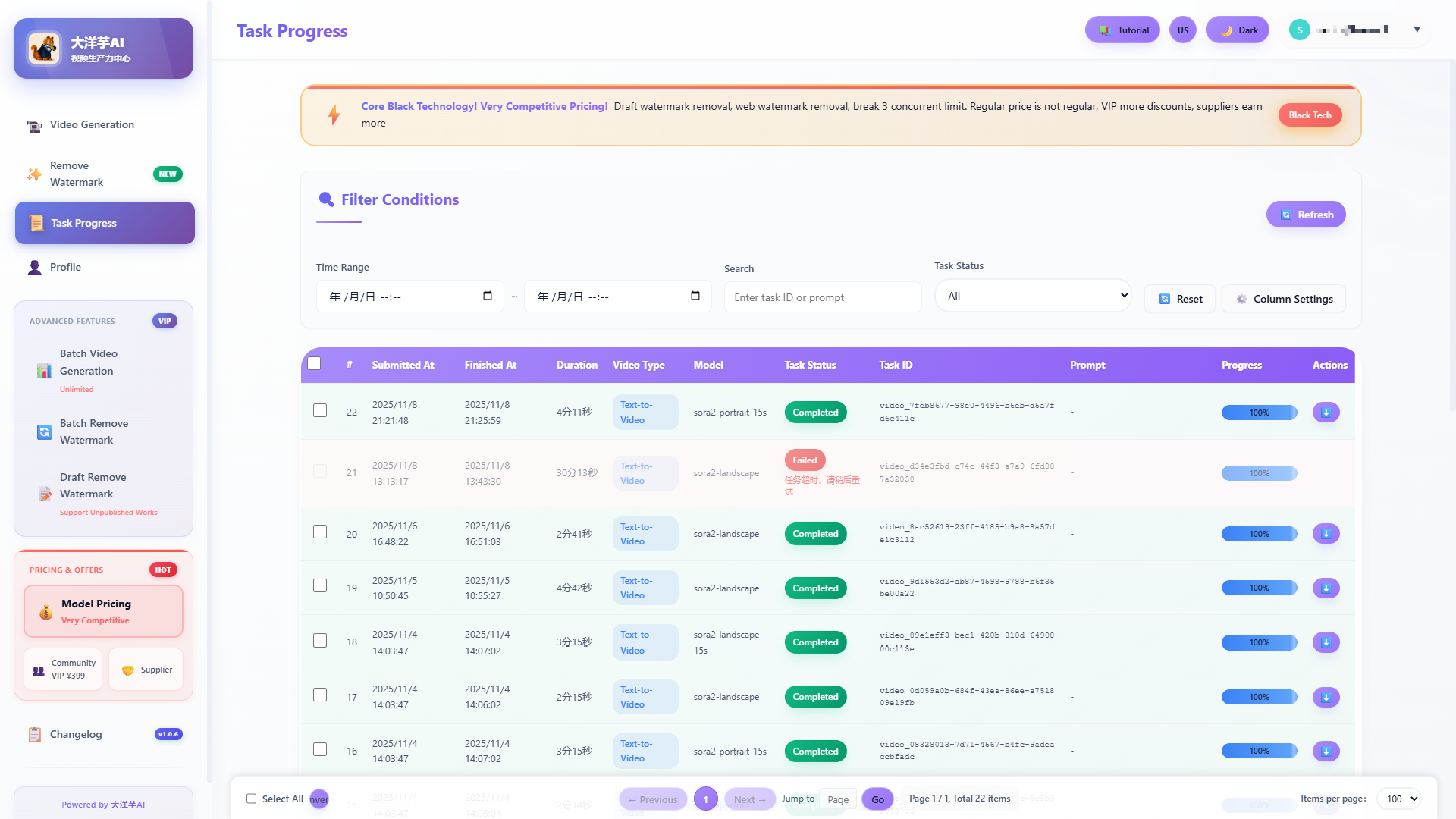Click the Refresh button above filters

point(1305,215)
